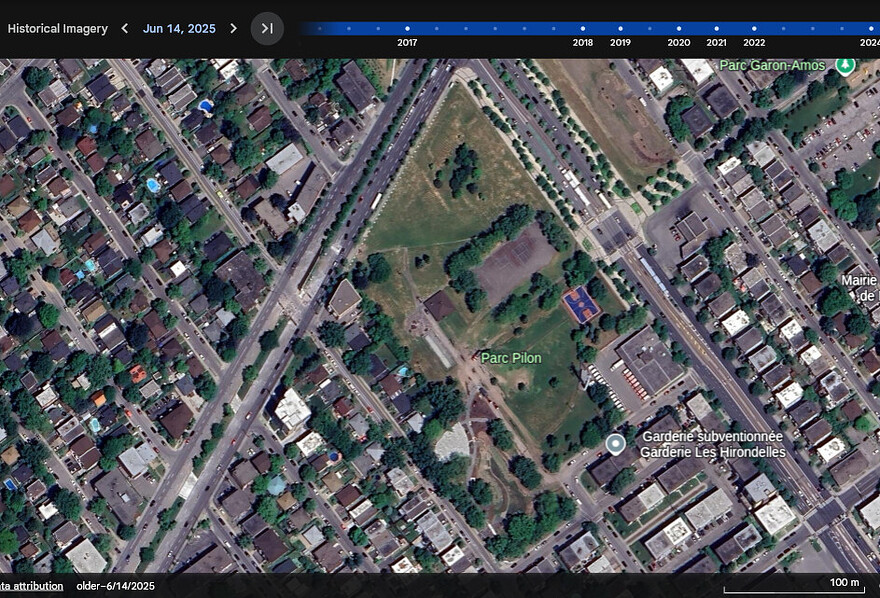
Task: Click the Parc Garon-Amos map label
Action: pos(772,66)
